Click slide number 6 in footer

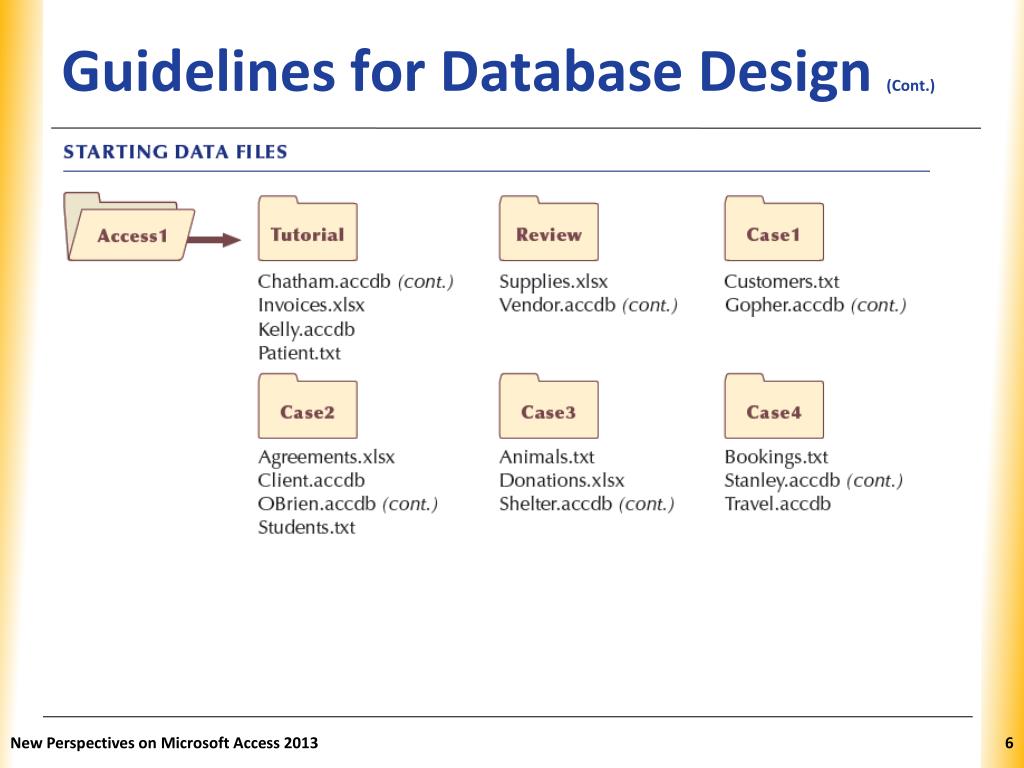pos(1009,743)
